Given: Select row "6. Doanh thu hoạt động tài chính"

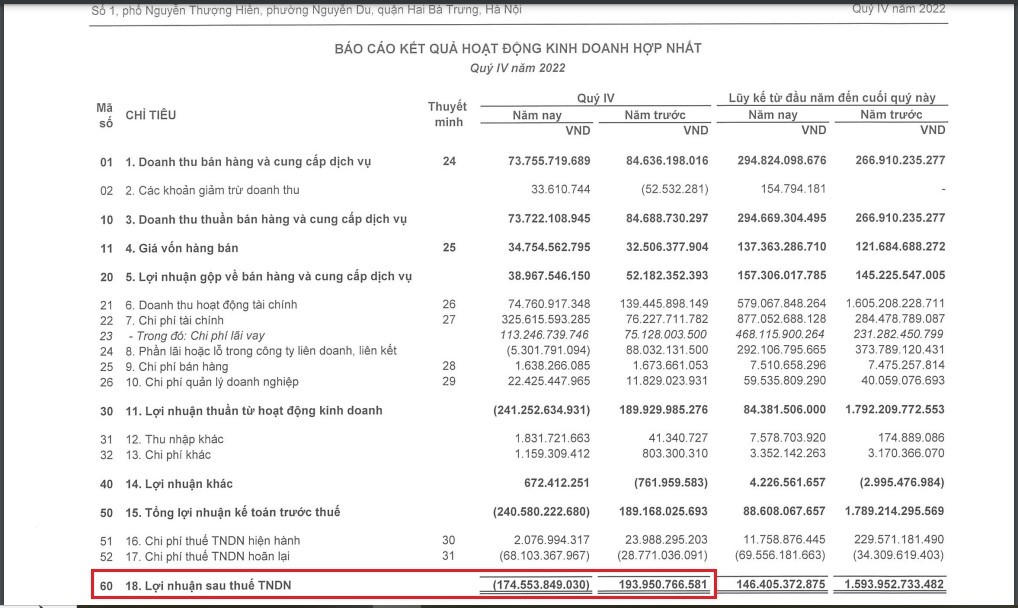Looking at the screenshot, I should [x=211, y=304].
